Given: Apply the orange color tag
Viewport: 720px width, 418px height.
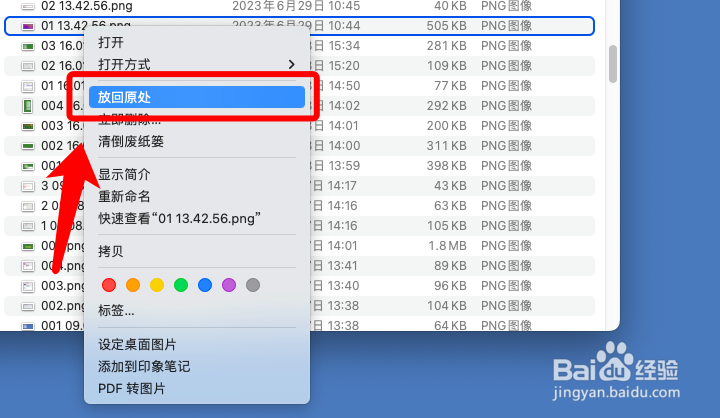Looking at the screenshot, I should pos(133,285).
